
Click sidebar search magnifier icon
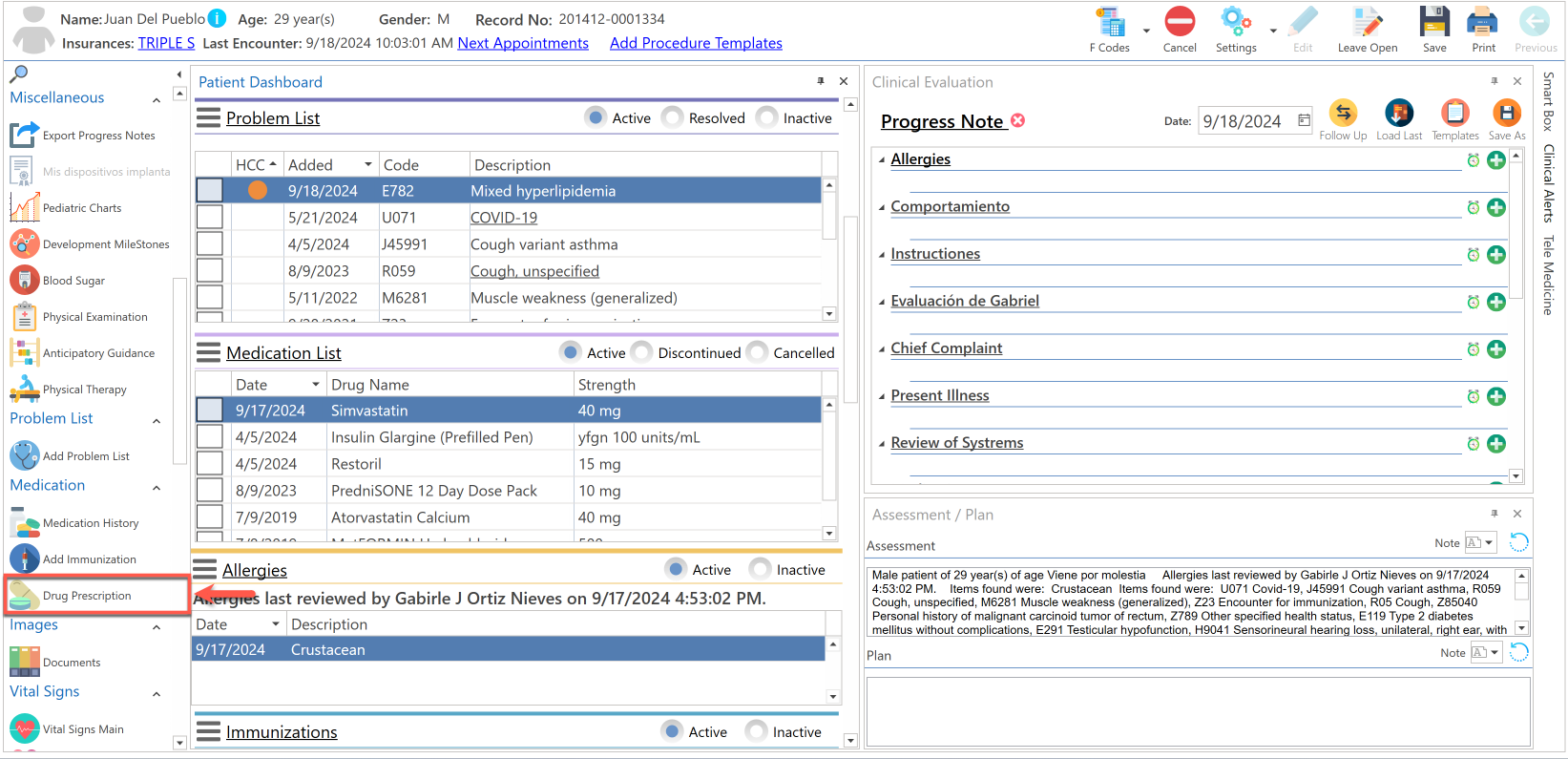18,74
